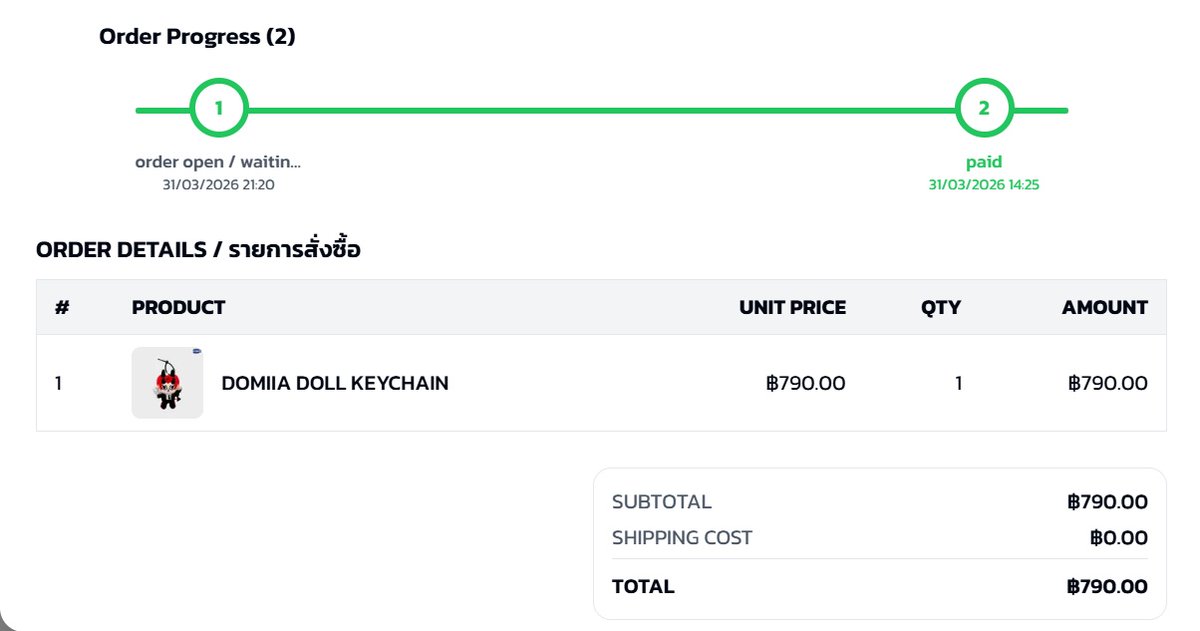This screenshot has height=631, width=1200.
Task: Click the PRODUCT column header
Action: [x=178, y=308]
